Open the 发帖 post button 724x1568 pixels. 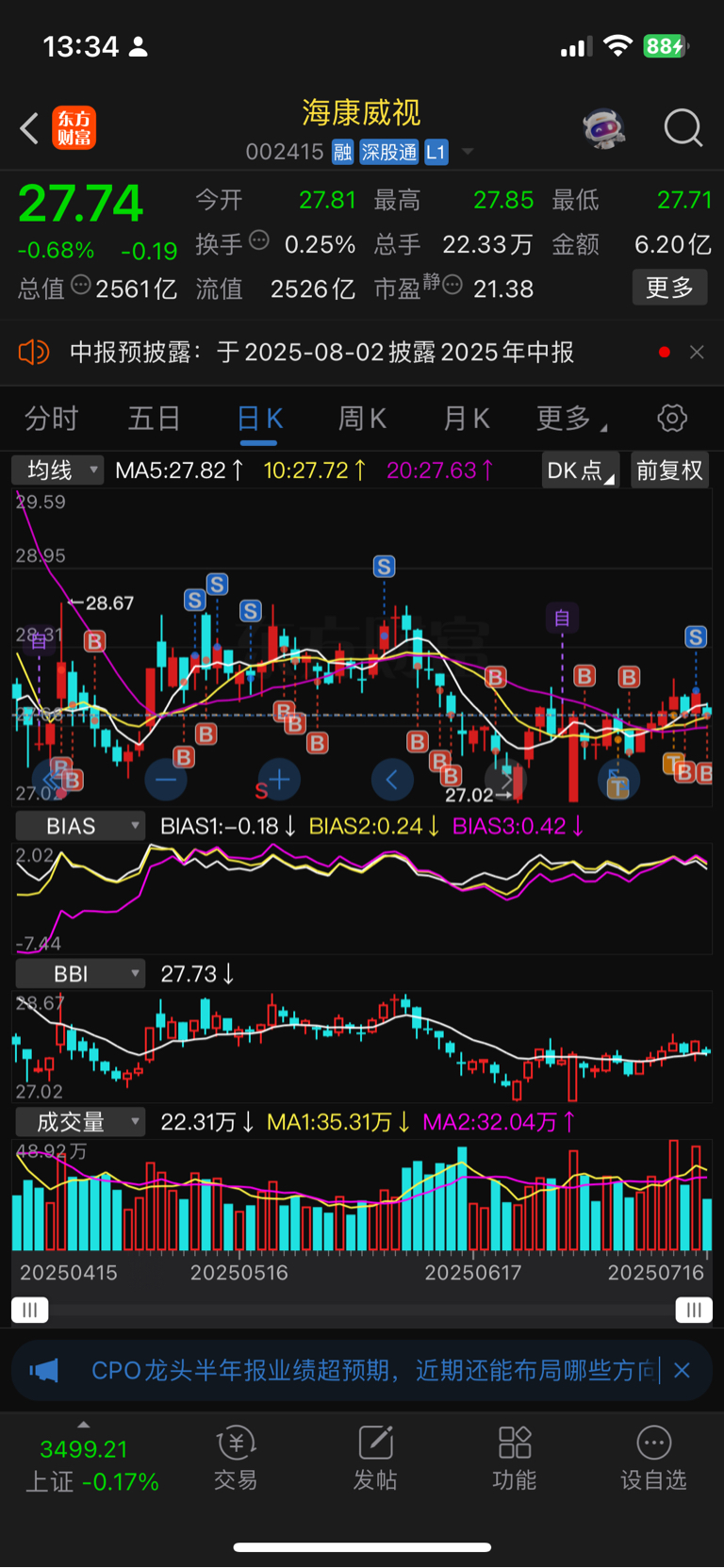tap(375, 1458)
